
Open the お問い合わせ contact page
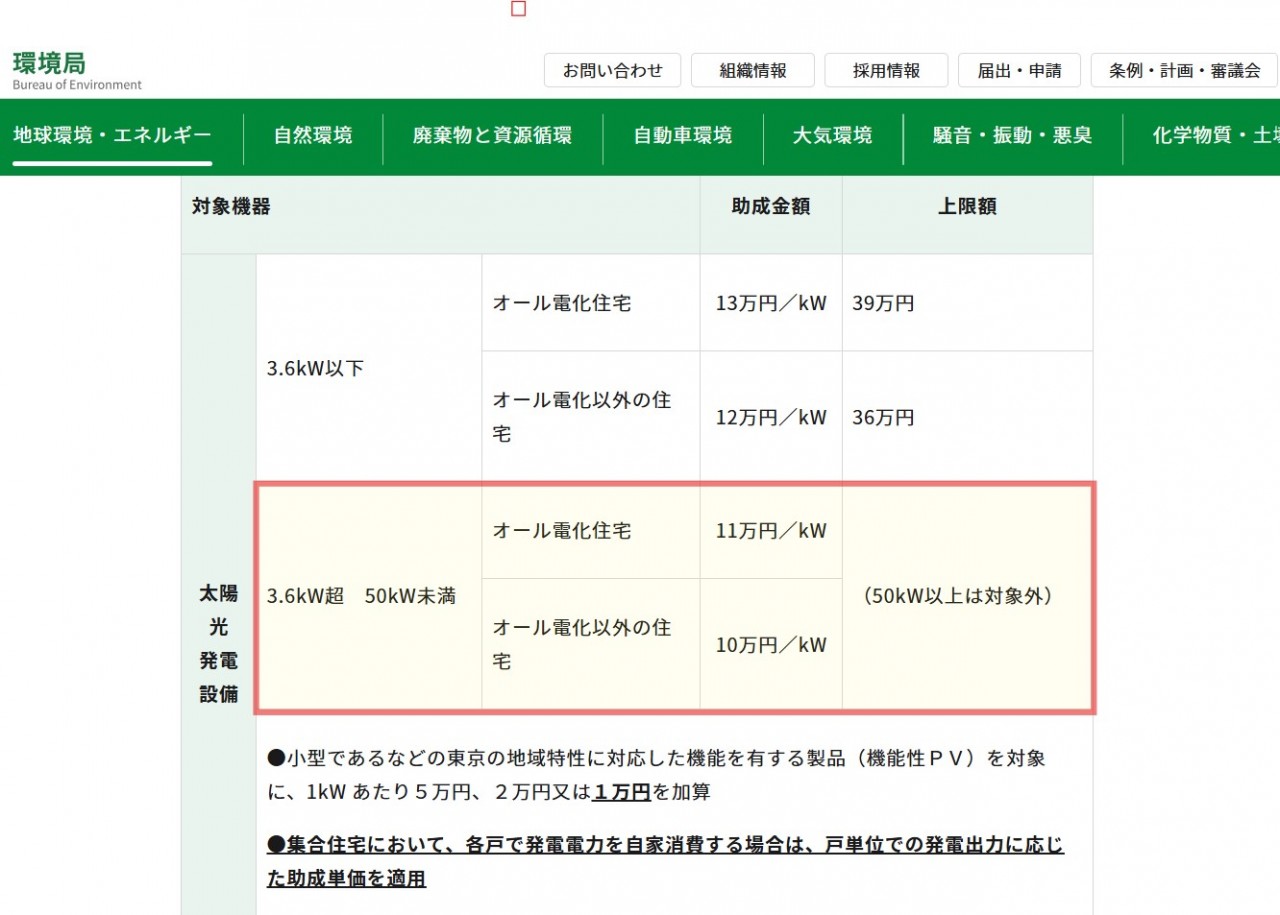point(612,71)
